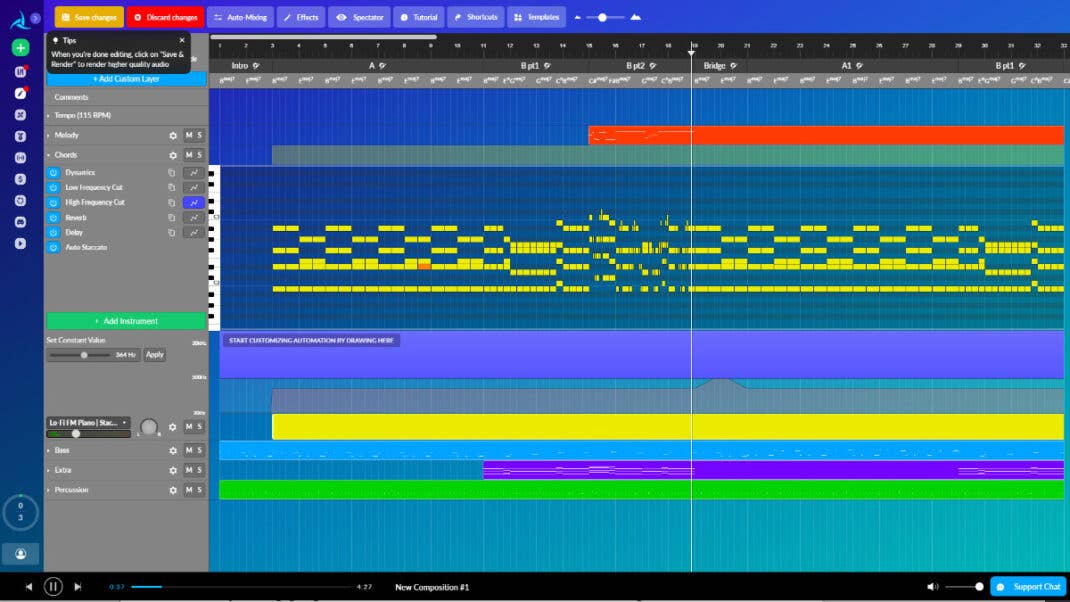Adjust the Lo-Fi FM Piano volume slider
1070x602 pixels.
(x=88, y=434)
